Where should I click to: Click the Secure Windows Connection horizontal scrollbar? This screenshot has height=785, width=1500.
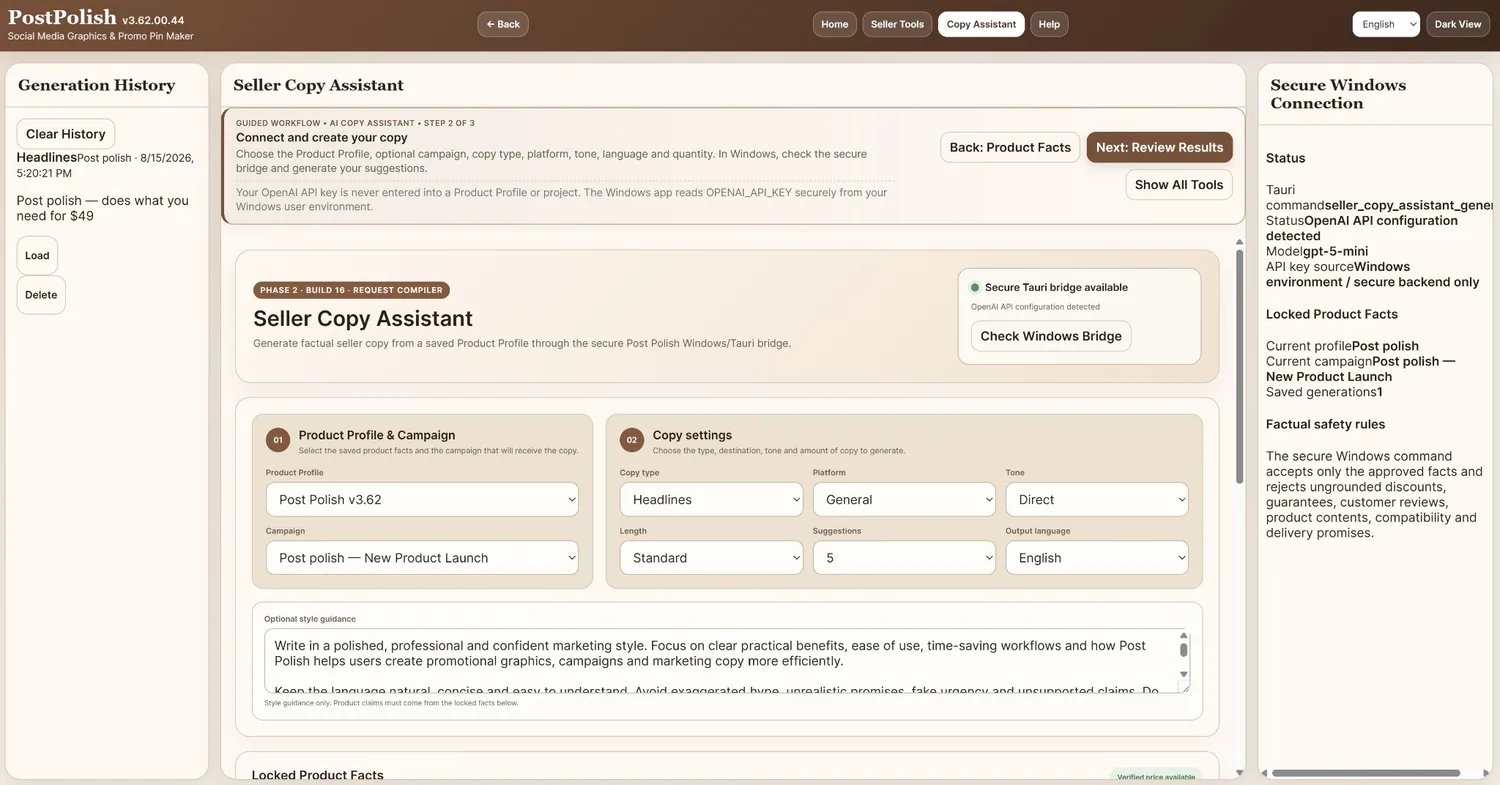1366,773
